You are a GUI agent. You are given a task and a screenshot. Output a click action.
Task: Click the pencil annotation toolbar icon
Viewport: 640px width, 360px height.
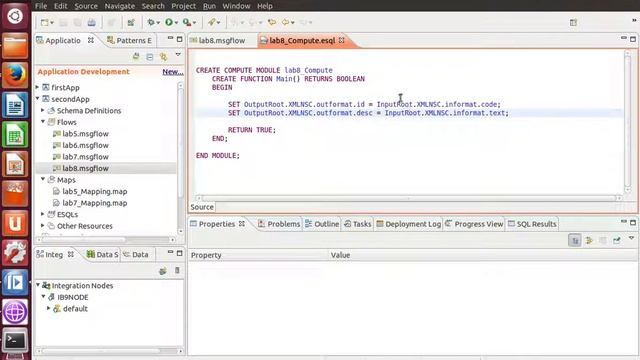coord(211,22)
